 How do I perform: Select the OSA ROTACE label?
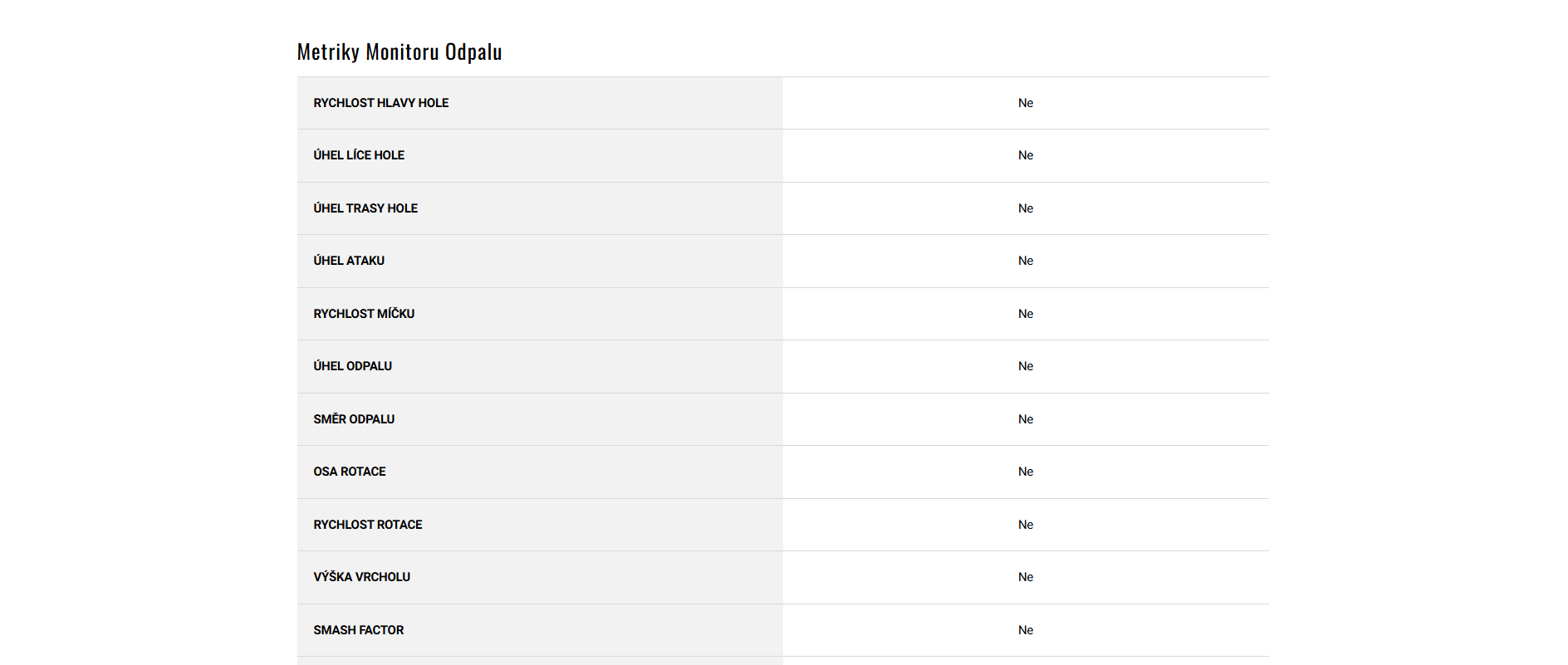[x=349, y=472]
